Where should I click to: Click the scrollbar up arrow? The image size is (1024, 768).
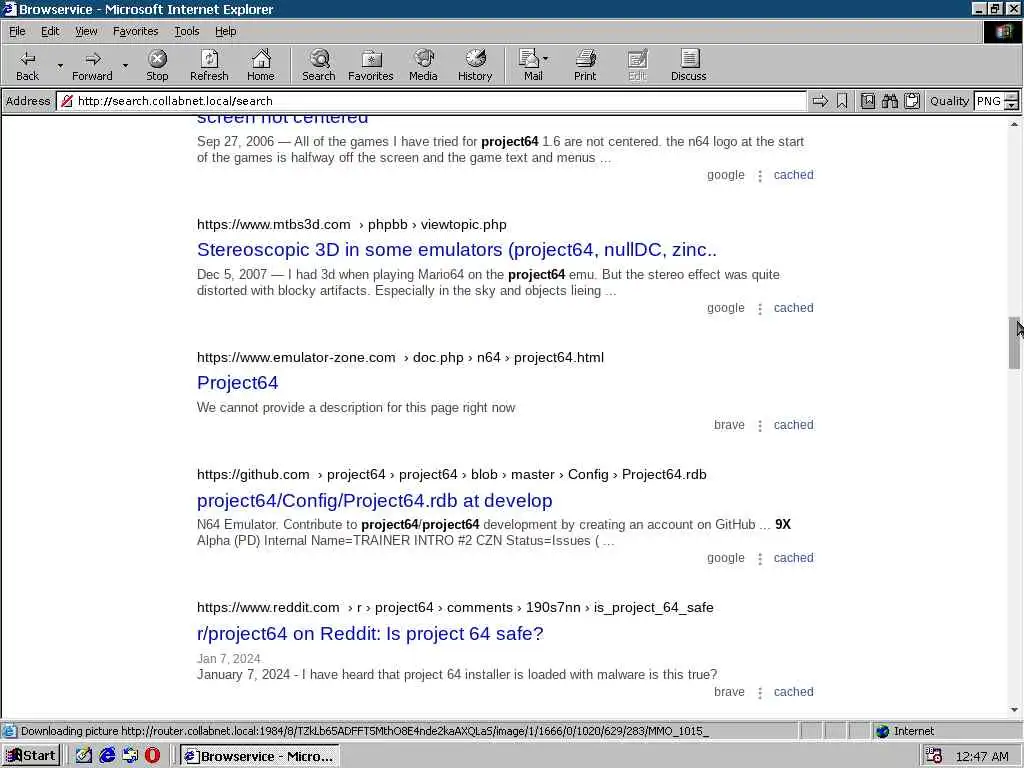pyautogui.click(x=1014, y=123)
